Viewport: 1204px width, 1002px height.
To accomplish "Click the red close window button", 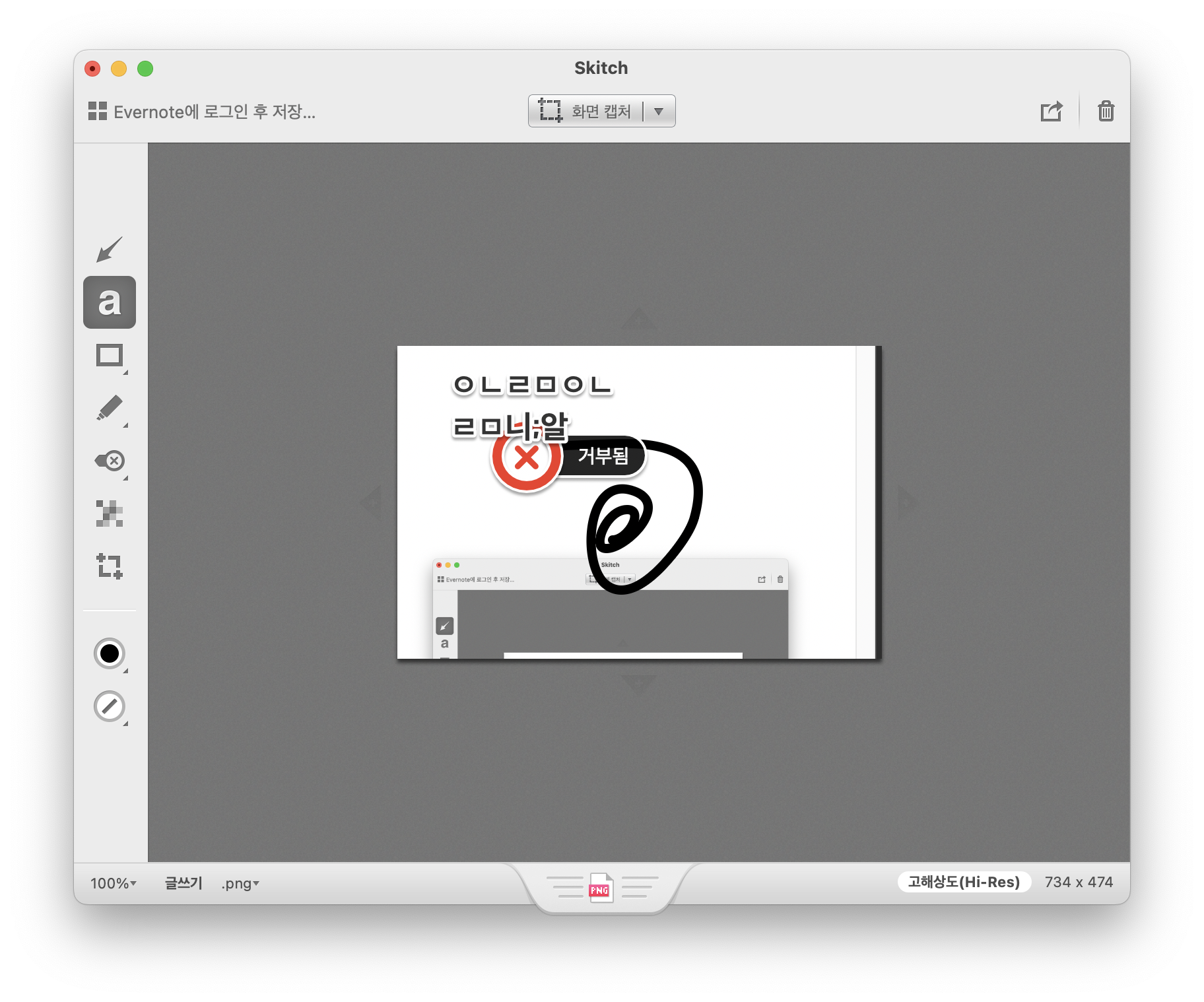I will (x=92, y=69).
